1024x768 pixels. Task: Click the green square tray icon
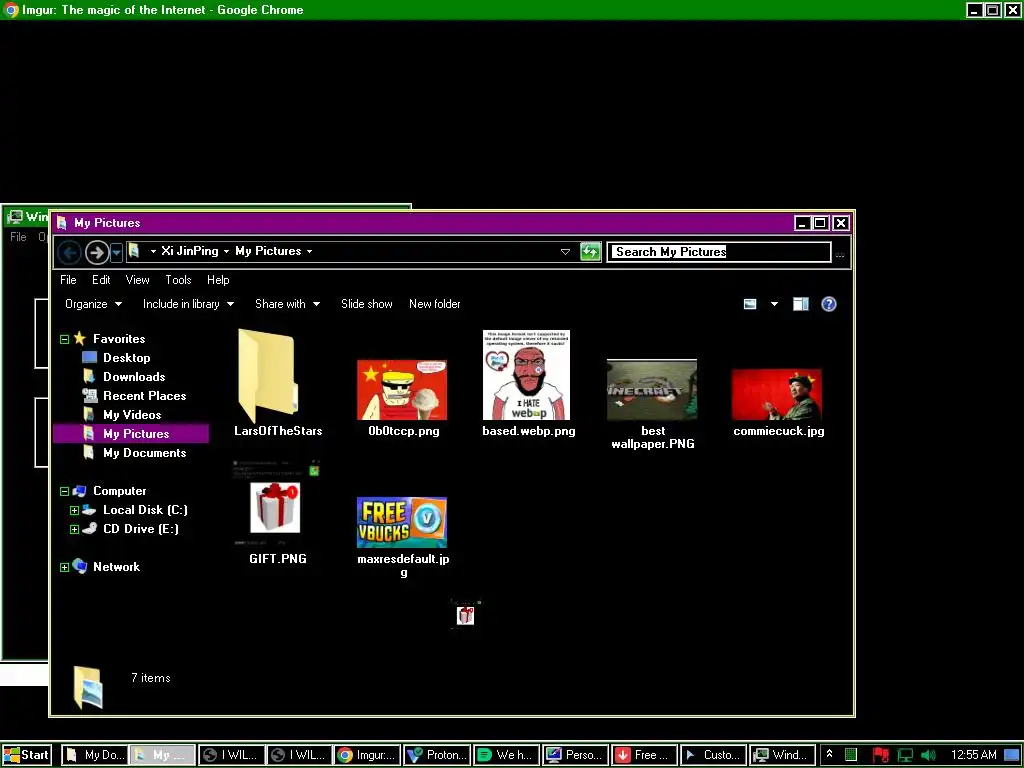(x=850, y=755)
